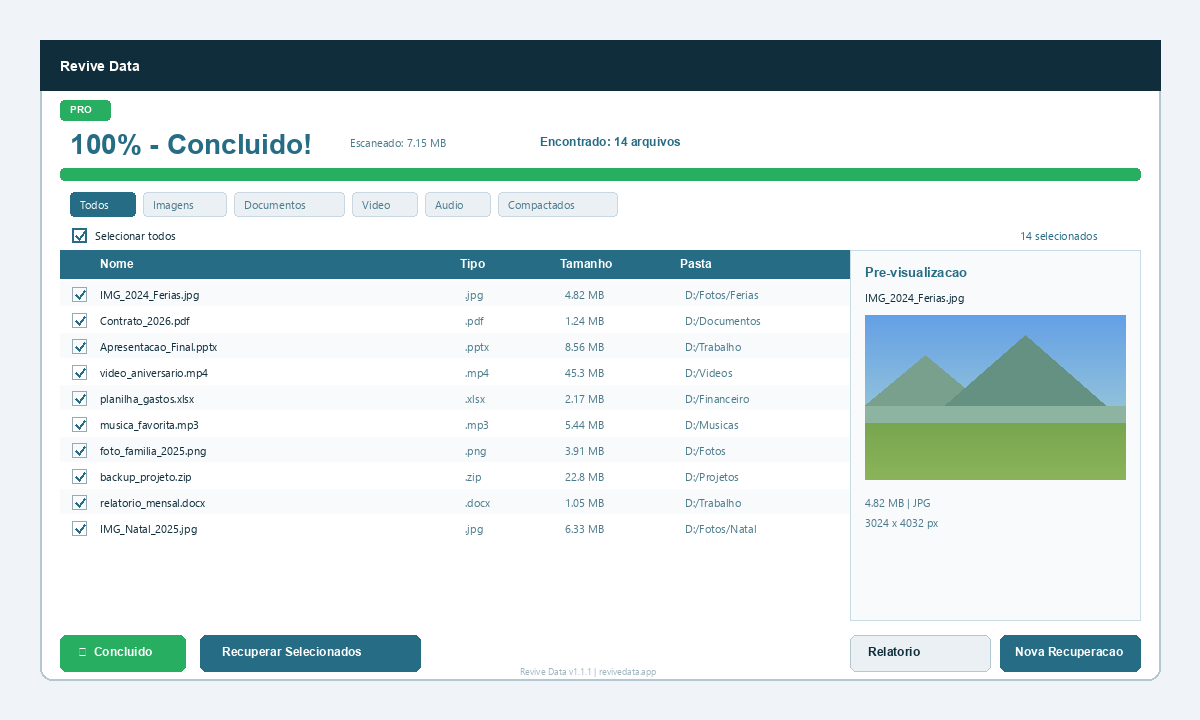1200x720 pixels.
Task: Switch to the Imagens filter tab
Action: click(x=184, y=204)
